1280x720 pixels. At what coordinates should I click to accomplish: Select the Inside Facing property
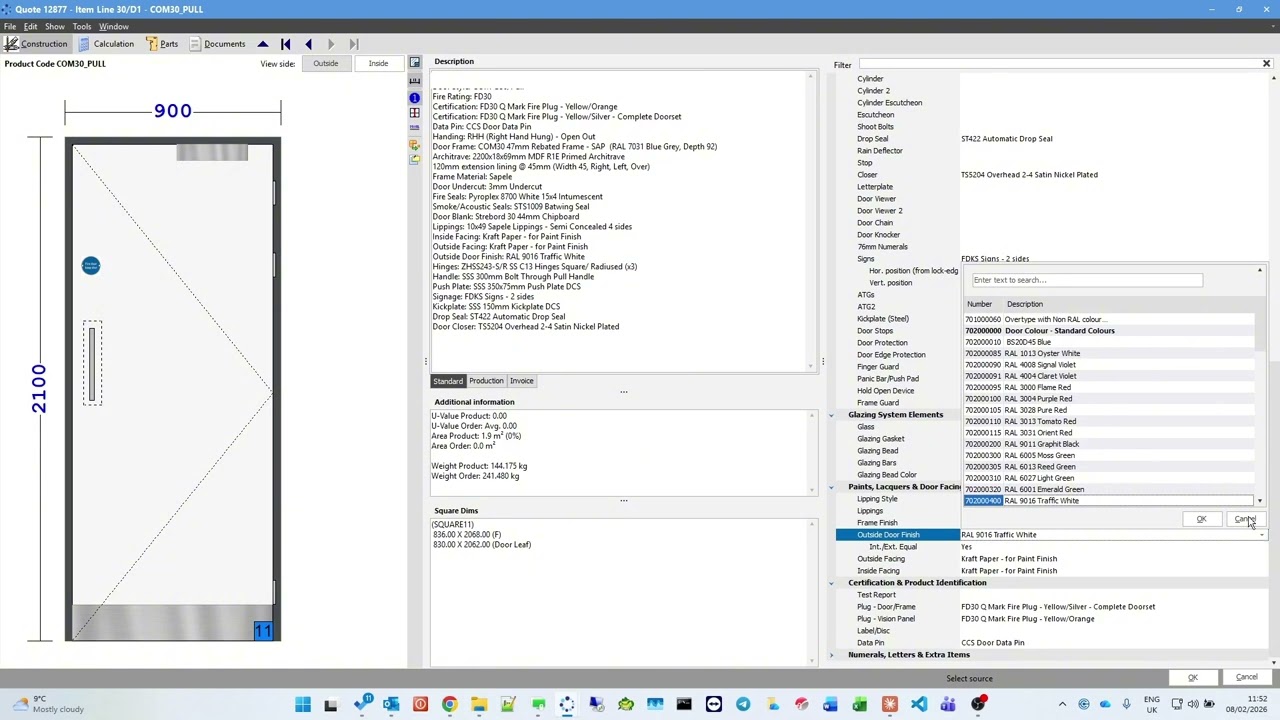point(878,571)
